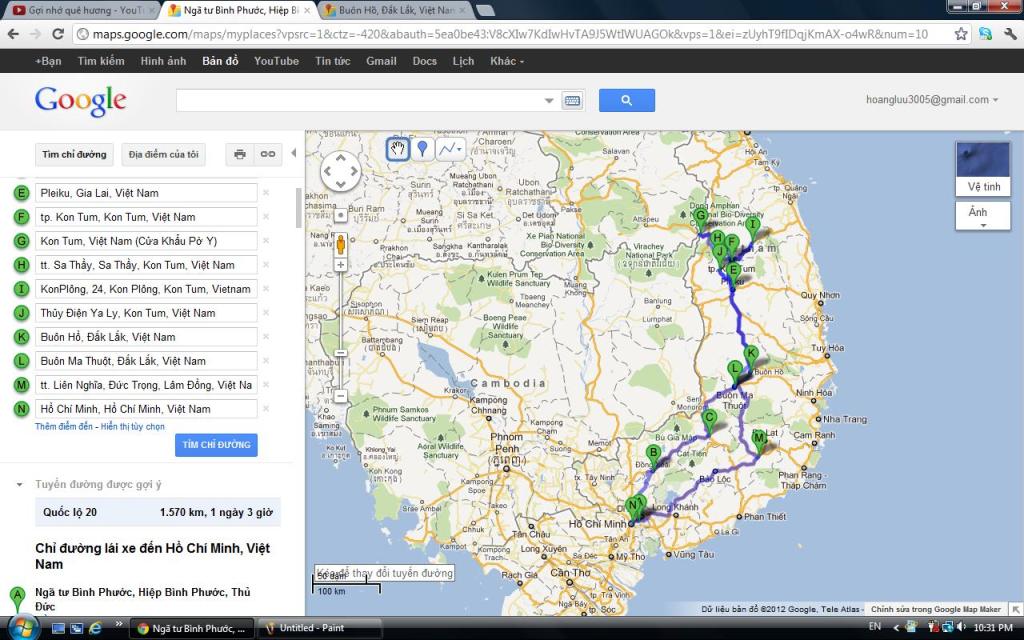Click the blue TÌM CHỈ ĐƯỜNG button

coord(216,445)
